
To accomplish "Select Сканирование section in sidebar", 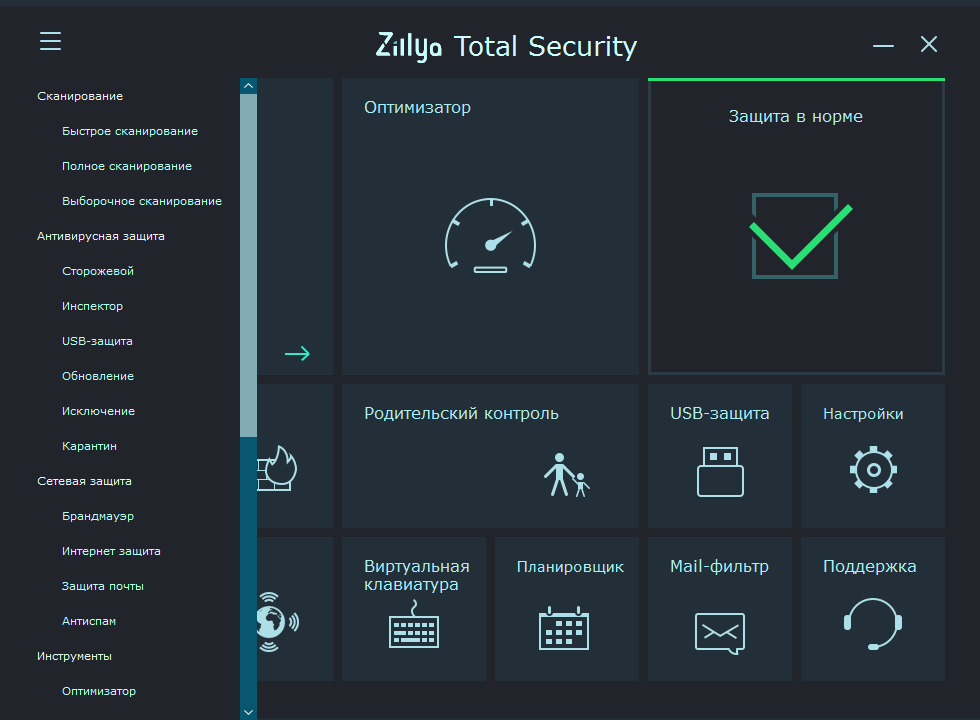I will pos(80,96).
